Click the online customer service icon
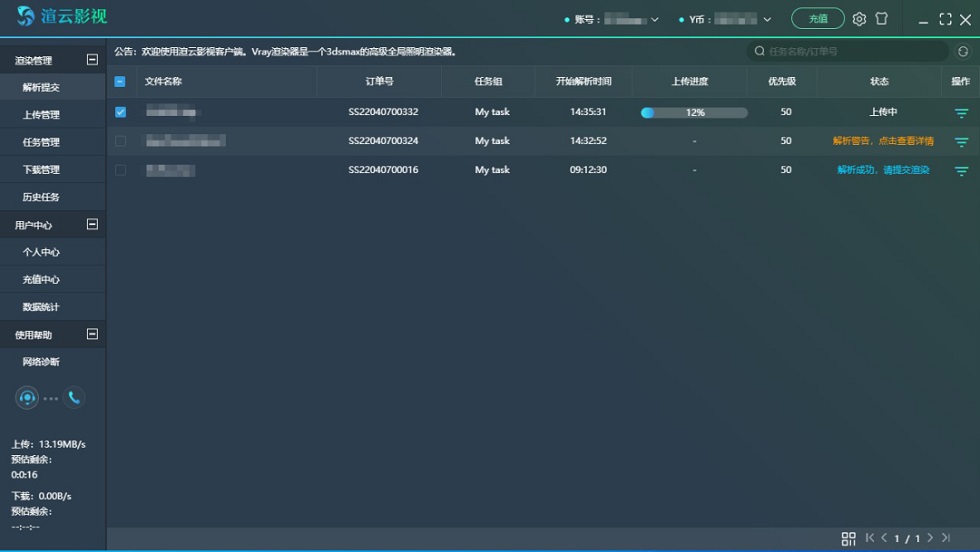980x552 pixels. tap(27, 398)
